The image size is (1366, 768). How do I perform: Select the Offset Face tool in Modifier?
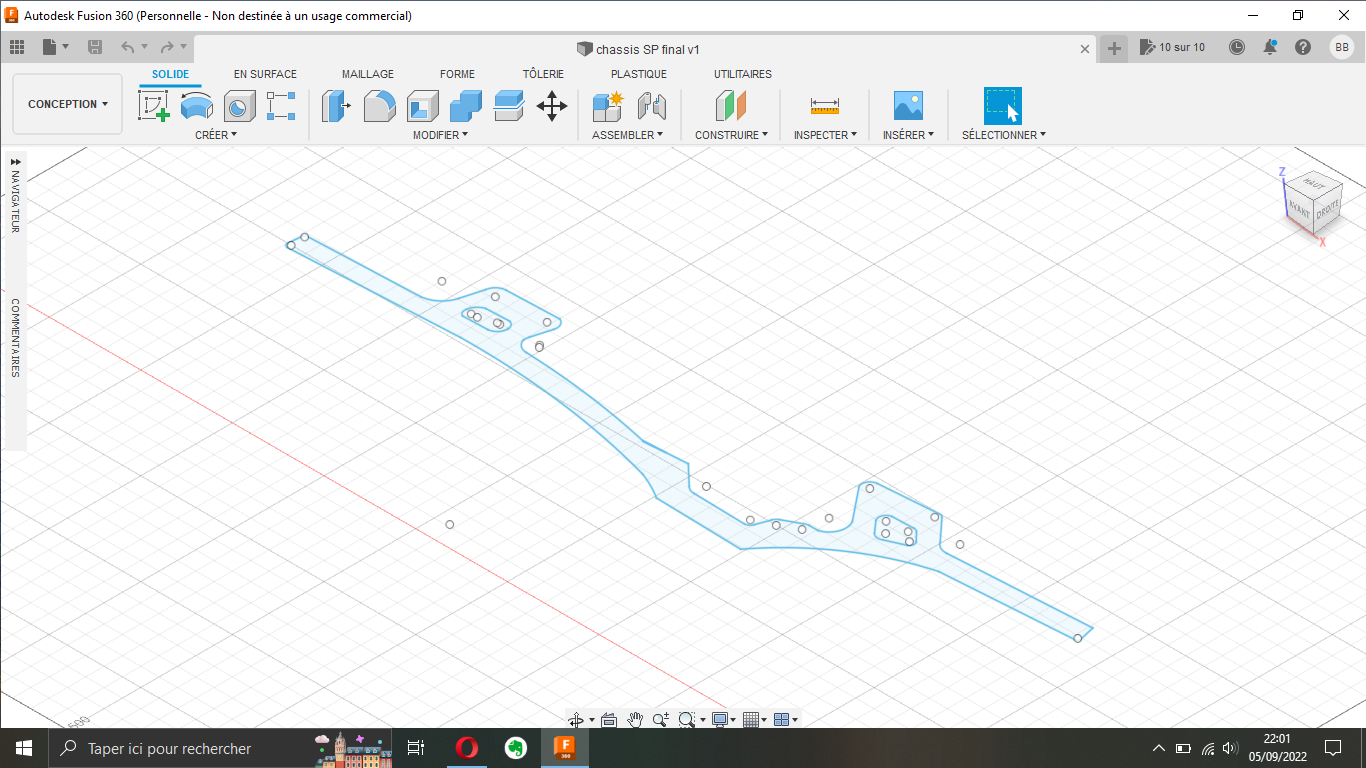click(509, 106)
